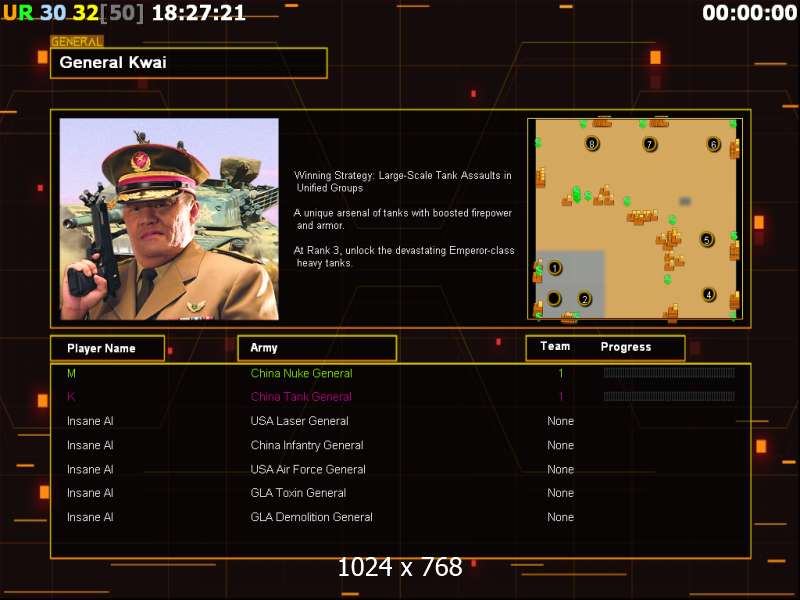Click team None in China Infantry General row

(x=561, y=445)
